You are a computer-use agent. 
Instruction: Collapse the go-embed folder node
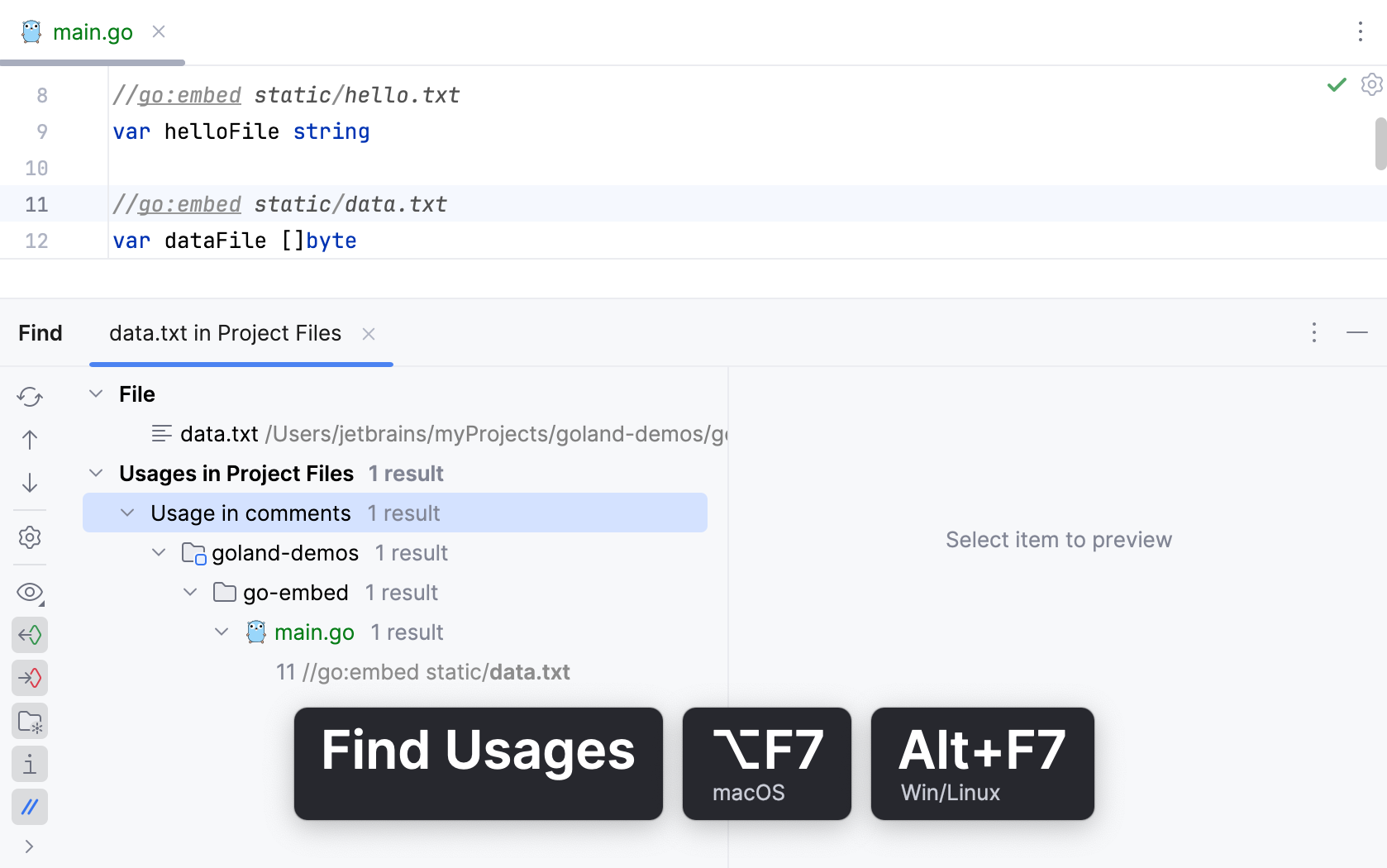point(189,592)
